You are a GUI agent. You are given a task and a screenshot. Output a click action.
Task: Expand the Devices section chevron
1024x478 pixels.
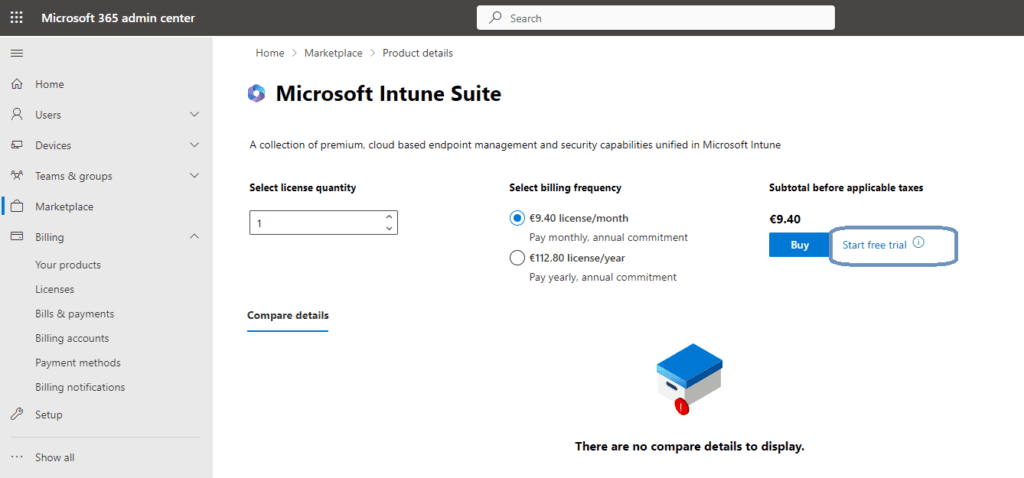(x=194, y=145)
